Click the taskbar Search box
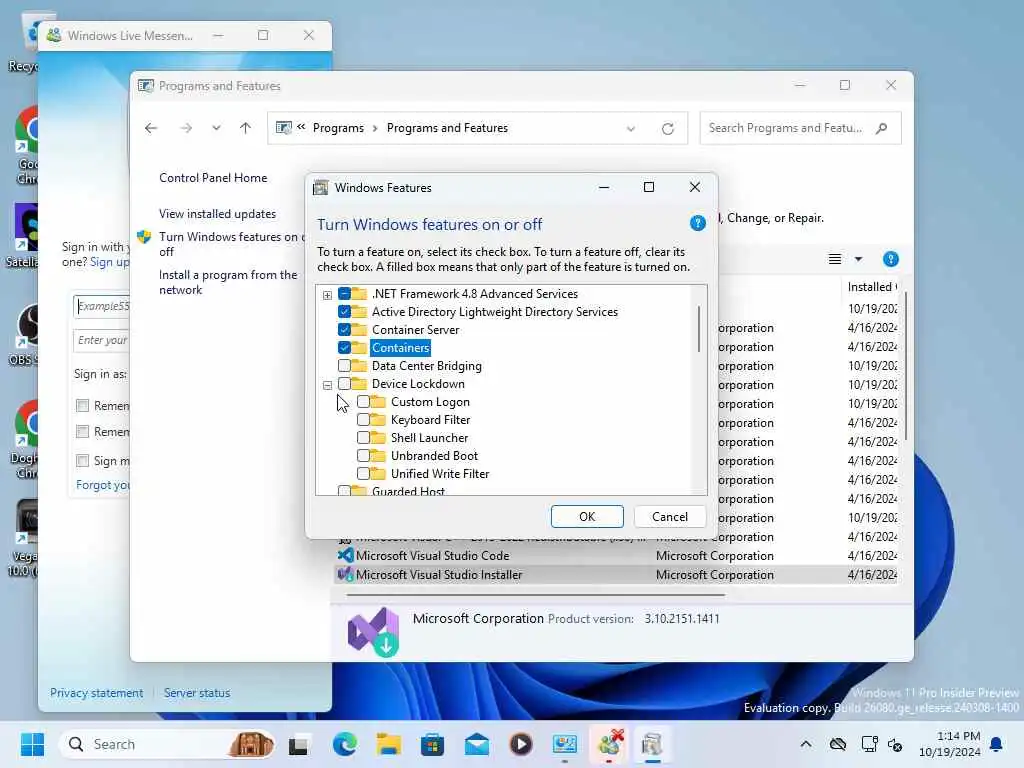This screenshot has height=768, width=1024. [168, 744]
